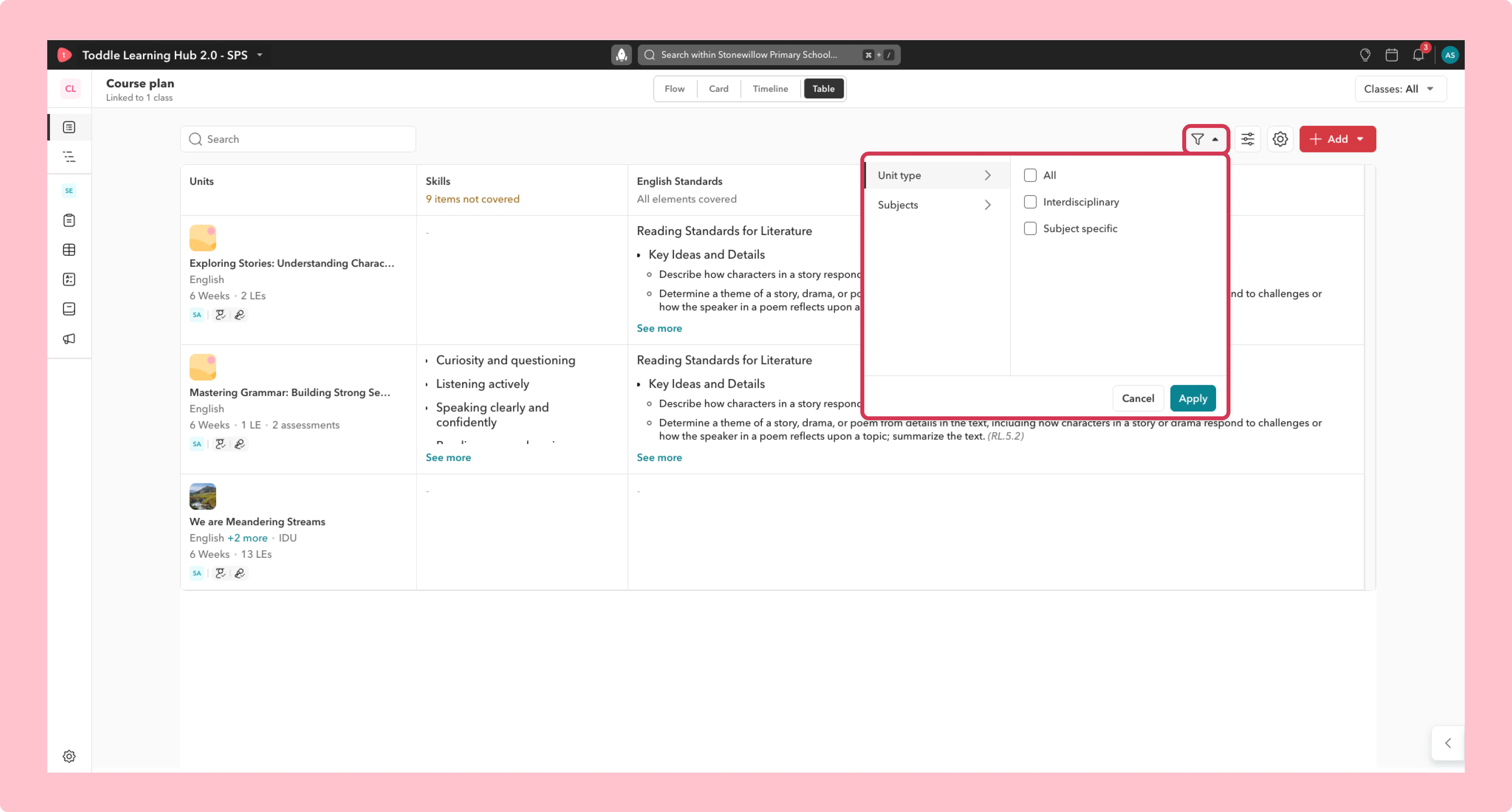Click the Curiosity and questioning skill
Image resolution: width=1512 pixels, height=812 pixels.
tap(505, 360)
